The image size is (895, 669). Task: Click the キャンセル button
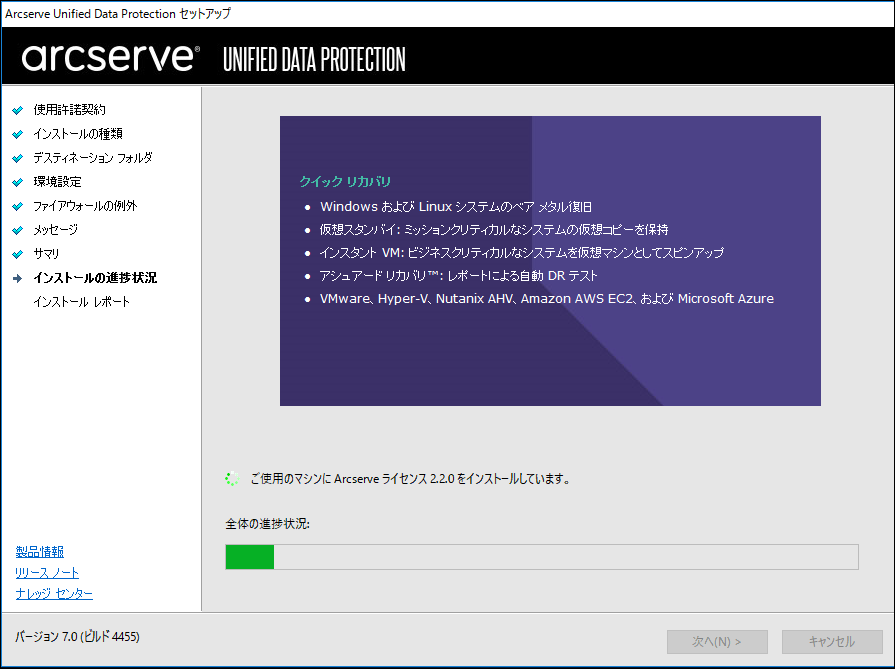tap(832, 642)
